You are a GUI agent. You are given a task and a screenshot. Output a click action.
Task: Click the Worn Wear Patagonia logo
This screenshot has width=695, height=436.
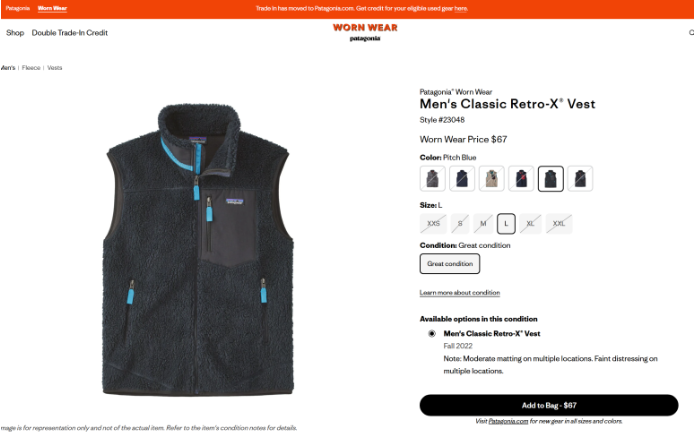[x=365, y=32]
